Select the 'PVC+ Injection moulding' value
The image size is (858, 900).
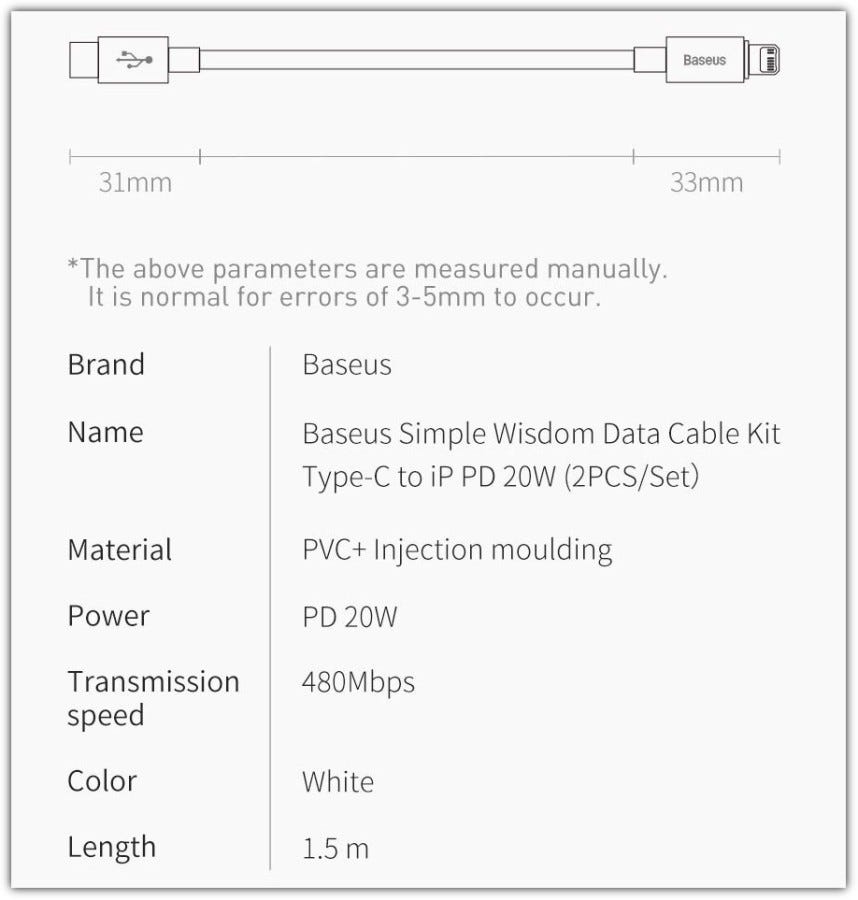tap(457, 550)
